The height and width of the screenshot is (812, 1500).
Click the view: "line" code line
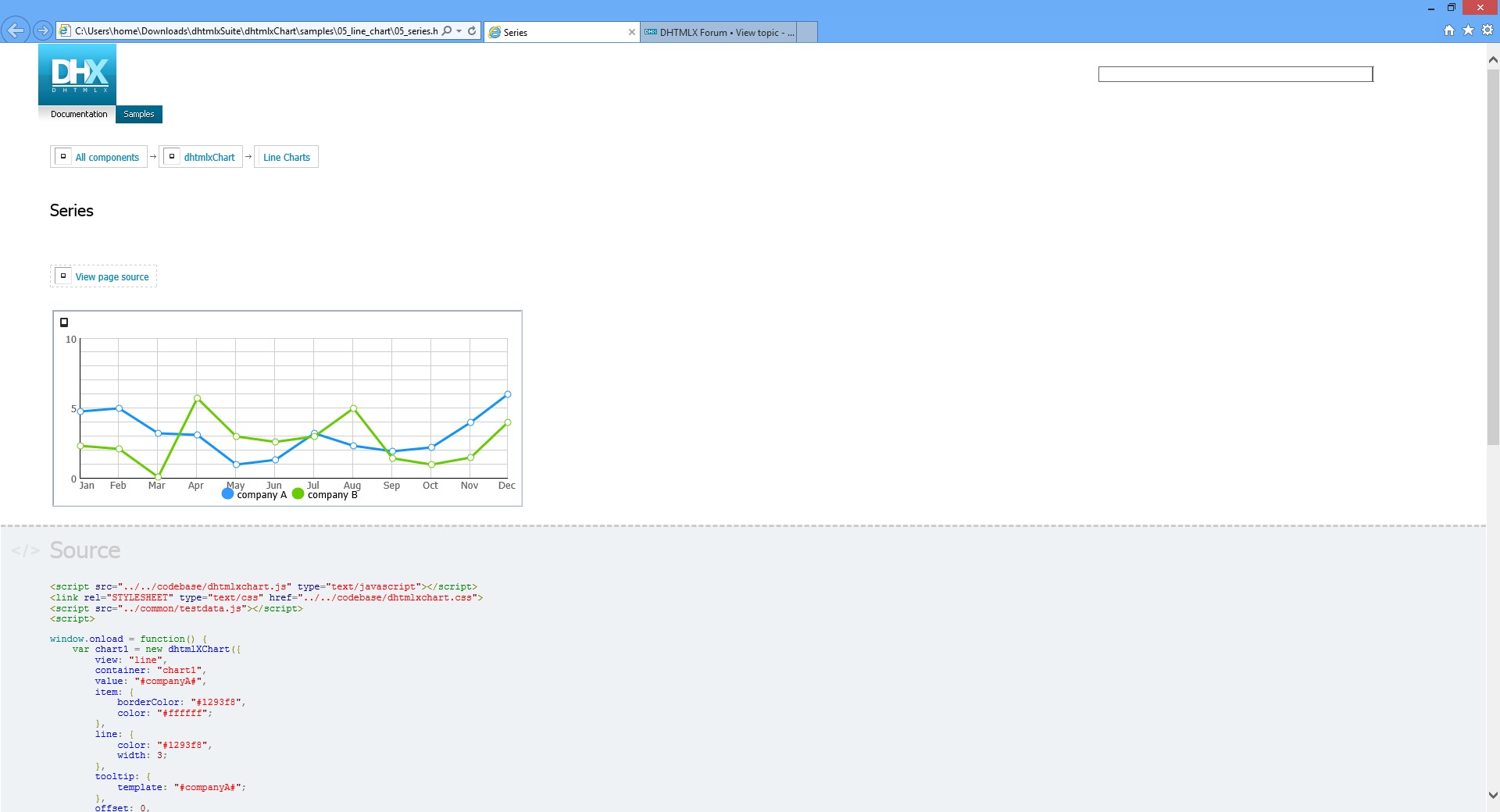pos(131,660)
